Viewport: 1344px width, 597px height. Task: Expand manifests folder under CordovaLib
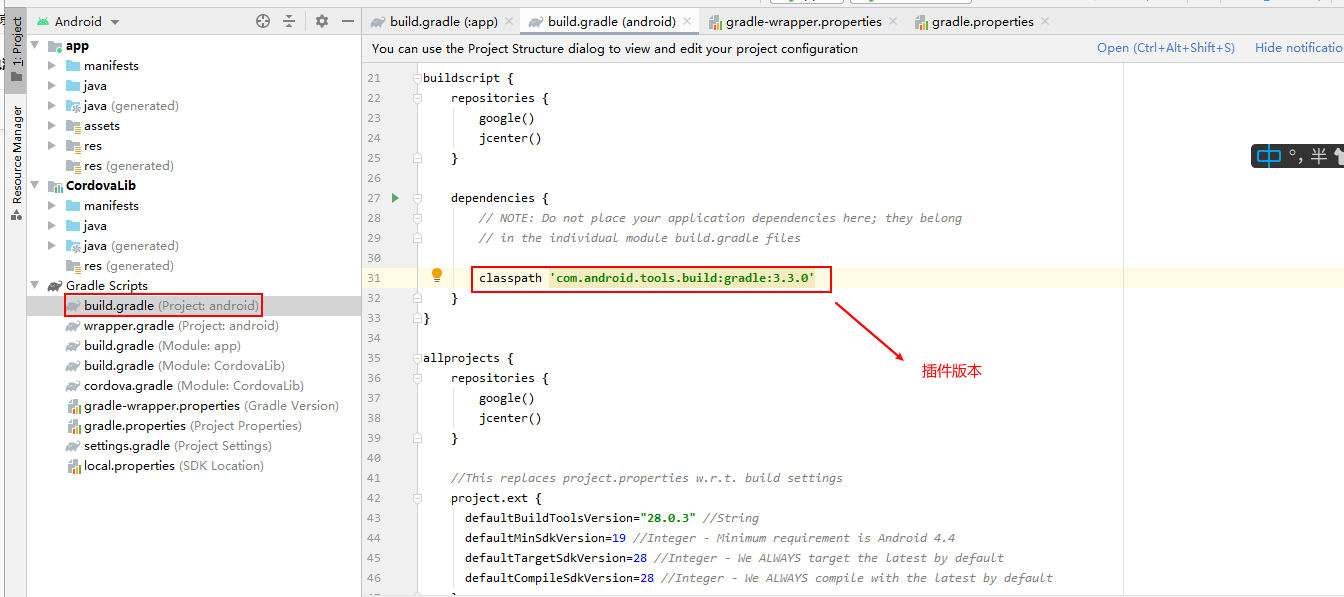tap(53, 206)
